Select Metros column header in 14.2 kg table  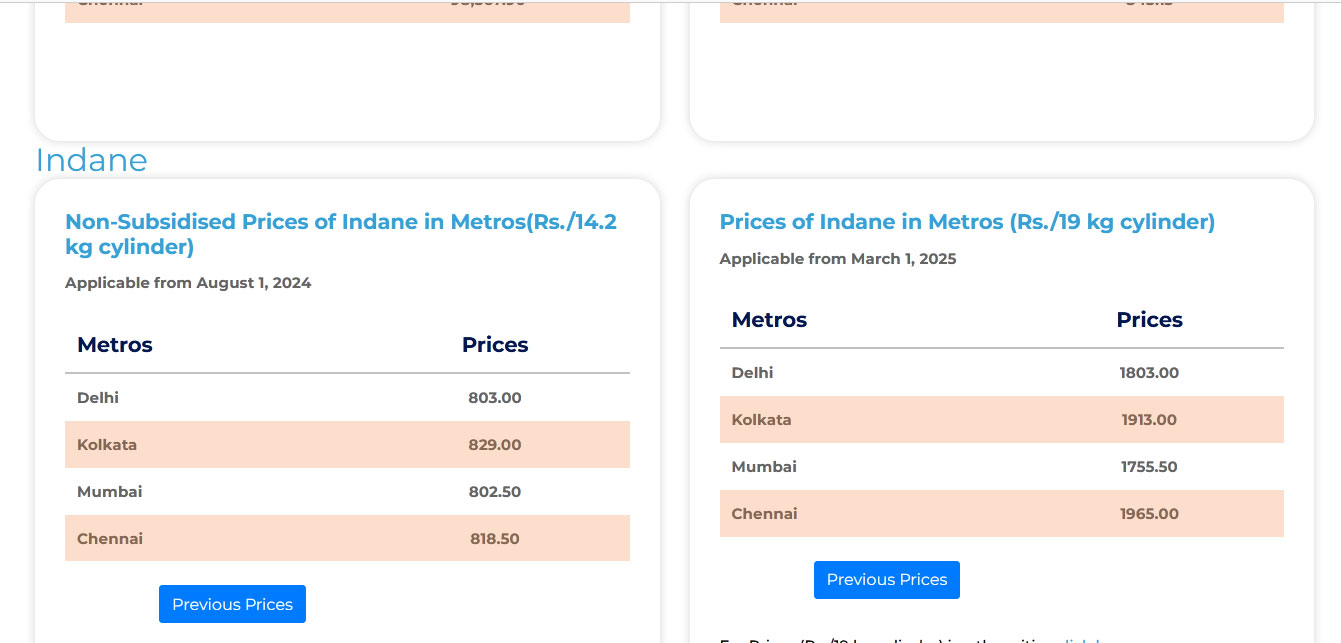(x=115, y=345)
